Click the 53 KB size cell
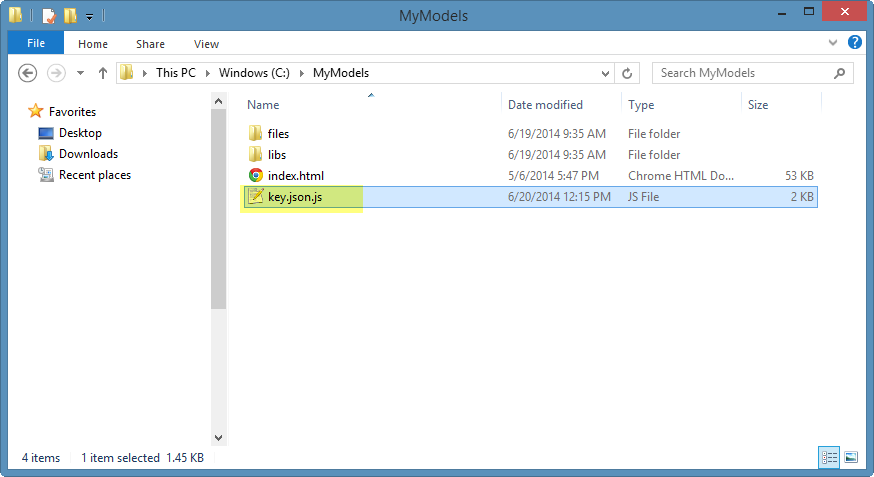 [799, 176]
